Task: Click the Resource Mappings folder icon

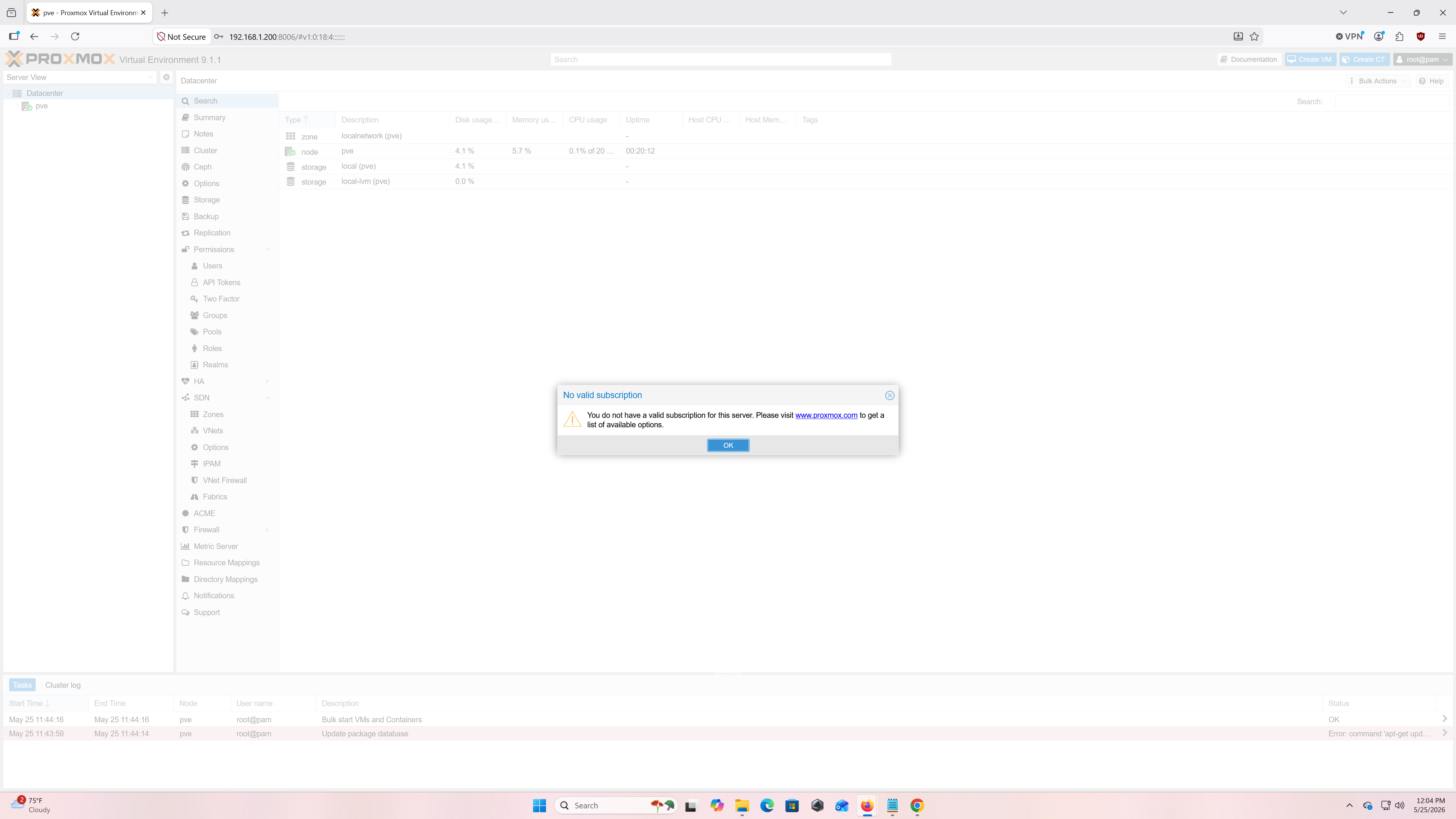Action: click(185, 563)
